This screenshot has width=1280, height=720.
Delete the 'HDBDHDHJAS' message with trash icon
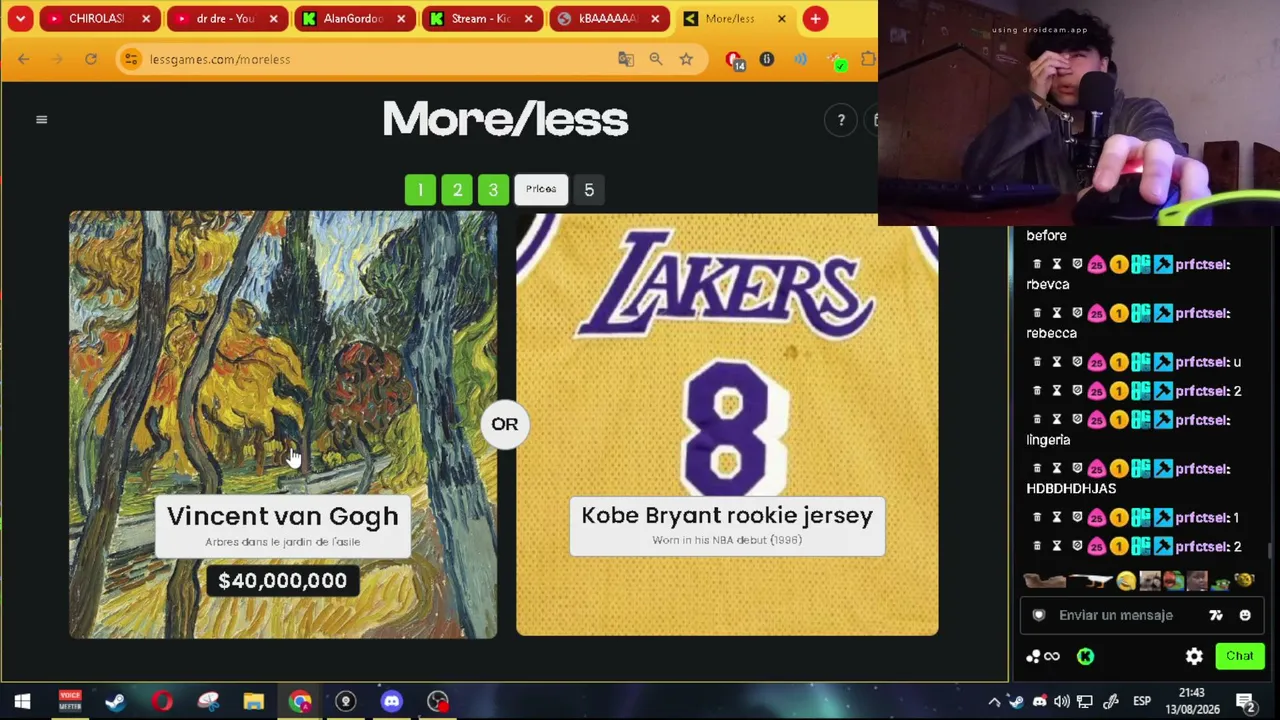pyautogui.click(x=1037, y=468)
